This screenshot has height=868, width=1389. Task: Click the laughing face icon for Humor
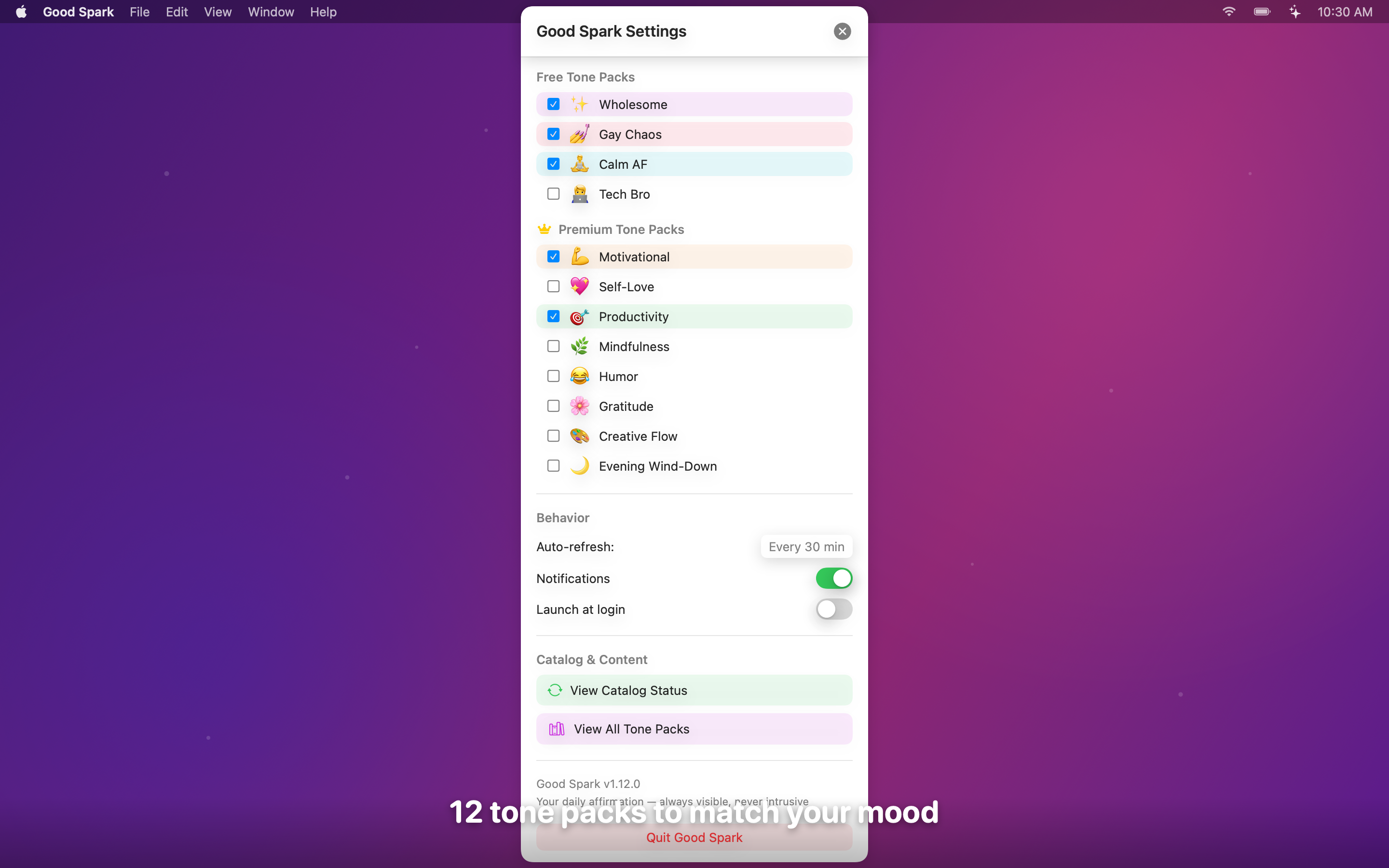[x=579, y=376]
